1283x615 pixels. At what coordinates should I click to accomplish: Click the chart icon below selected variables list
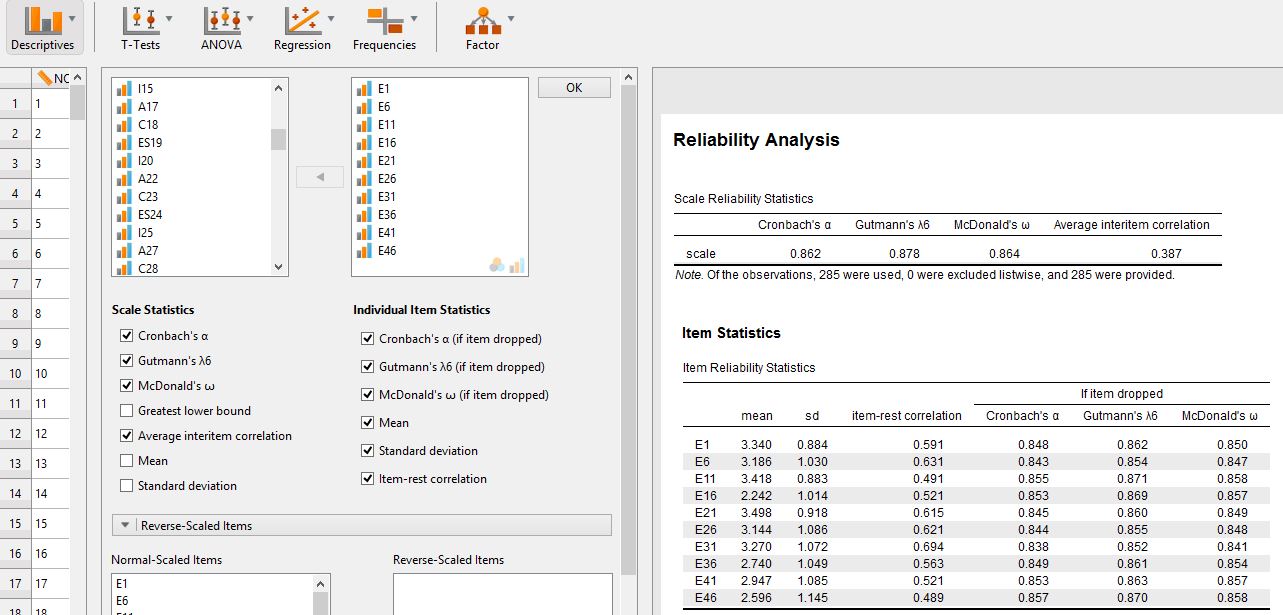pos(518,264)
